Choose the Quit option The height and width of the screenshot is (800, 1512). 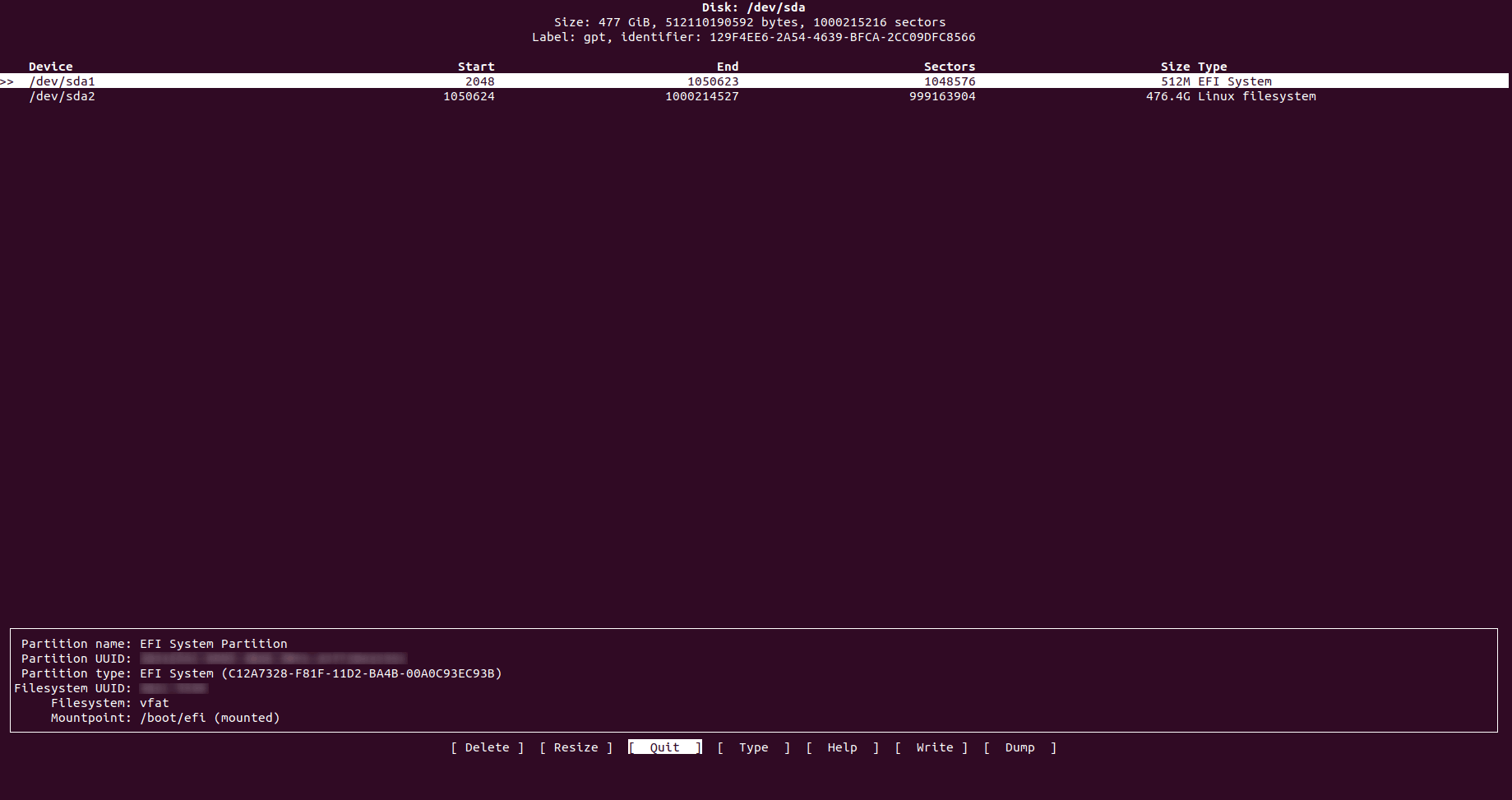tap(664, 747)
